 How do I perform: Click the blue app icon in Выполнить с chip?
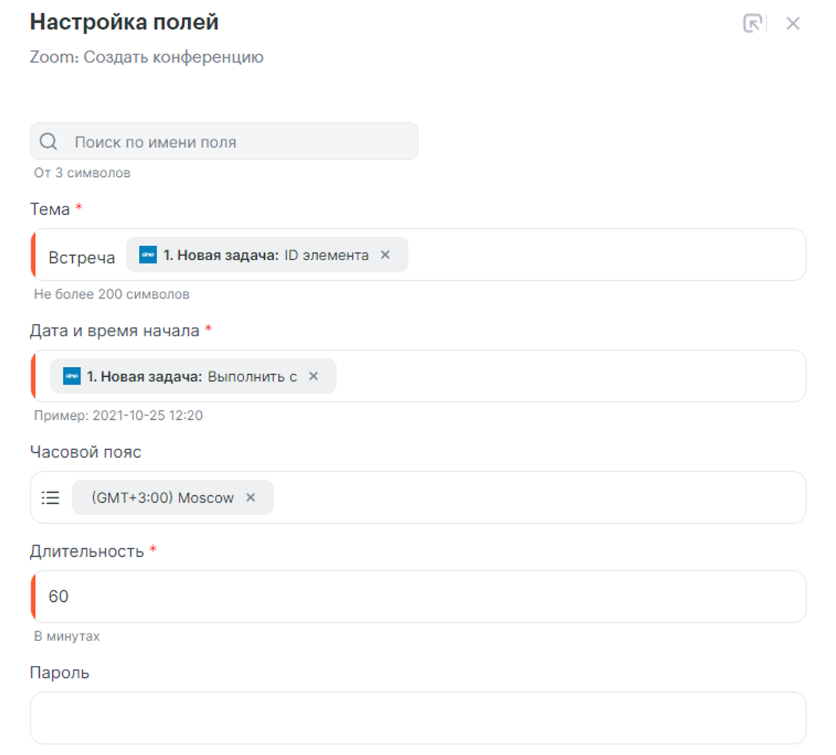(x=72, y=376)
